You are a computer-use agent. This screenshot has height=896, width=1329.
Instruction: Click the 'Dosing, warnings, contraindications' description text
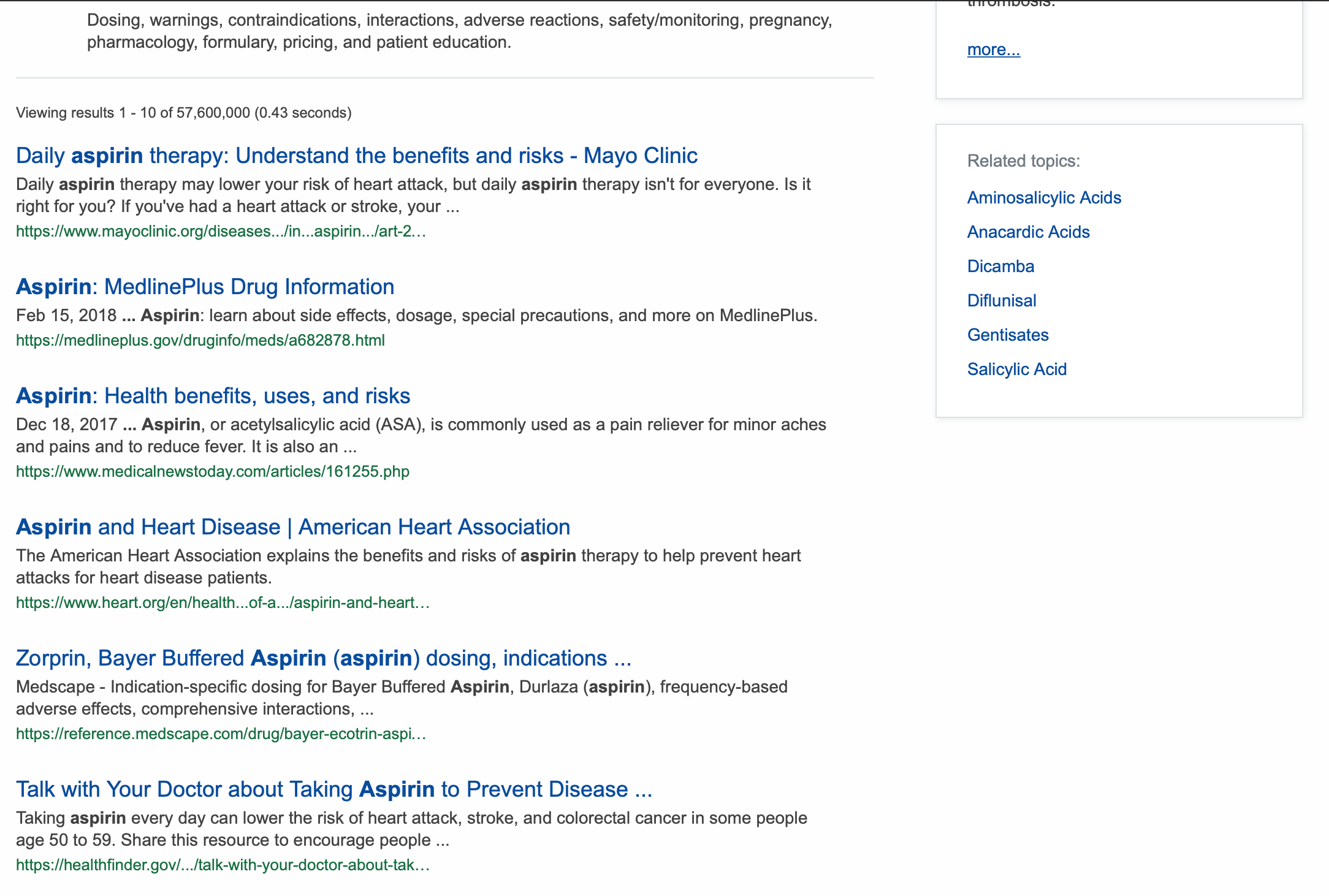pyautogui.click(x=460, y=31)
